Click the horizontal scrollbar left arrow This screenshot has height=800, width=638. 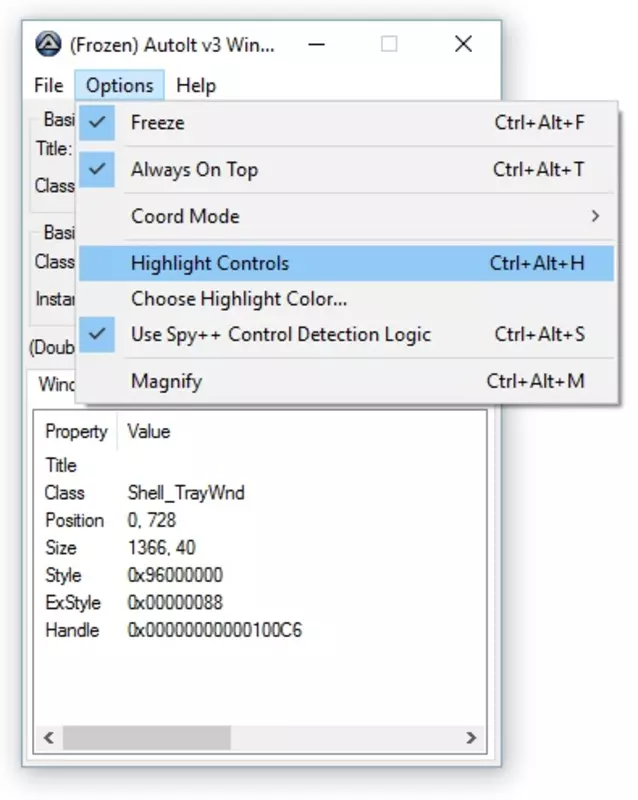(x=49, y=738)
